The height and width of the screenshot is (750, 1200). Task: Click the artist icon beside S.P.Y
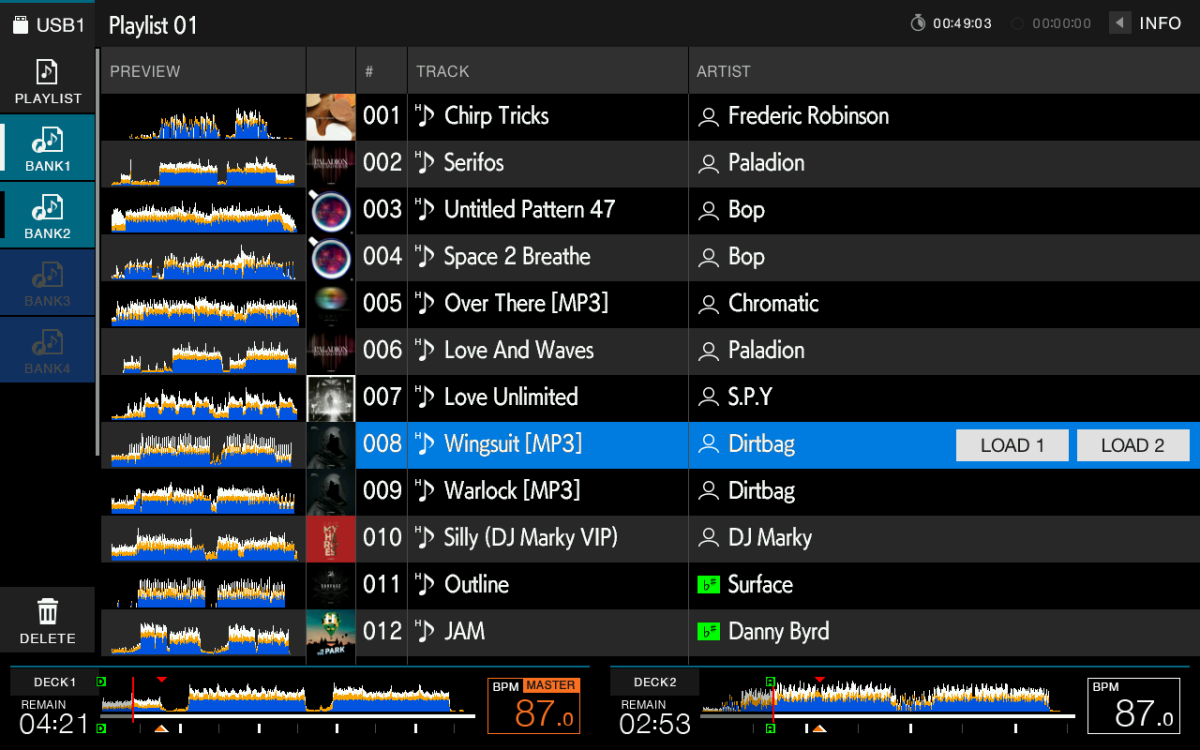[708, 398]
